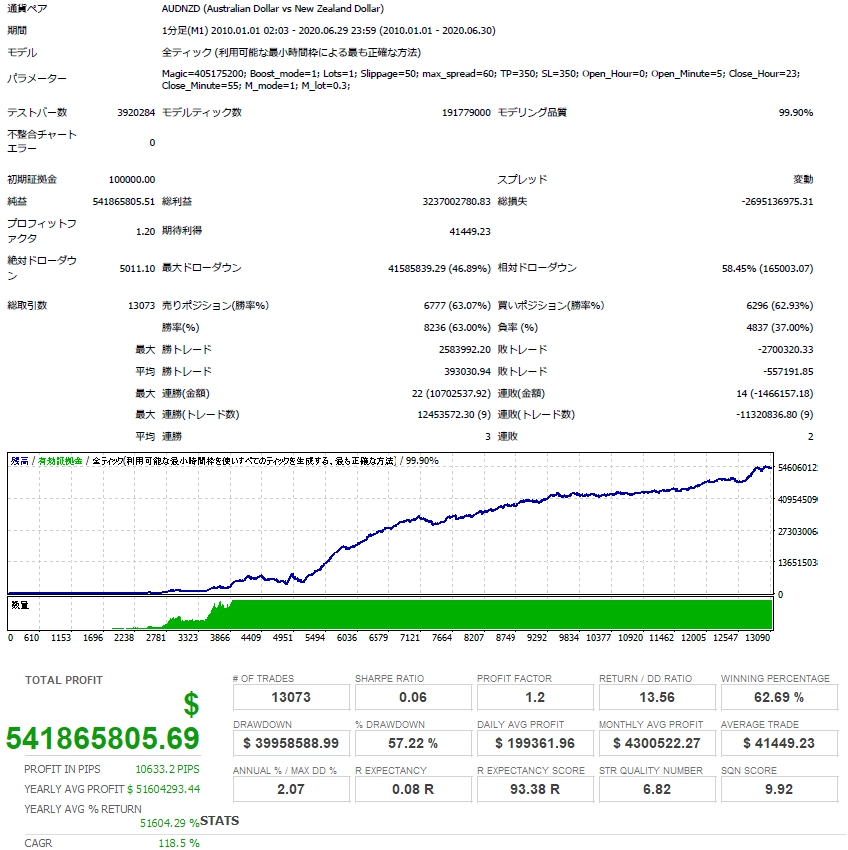The width and height of the screenshot is (848, 850).
Task: Click the Daily Avg Profit value box
Action: pyautogui.click(x=535, y=743)
